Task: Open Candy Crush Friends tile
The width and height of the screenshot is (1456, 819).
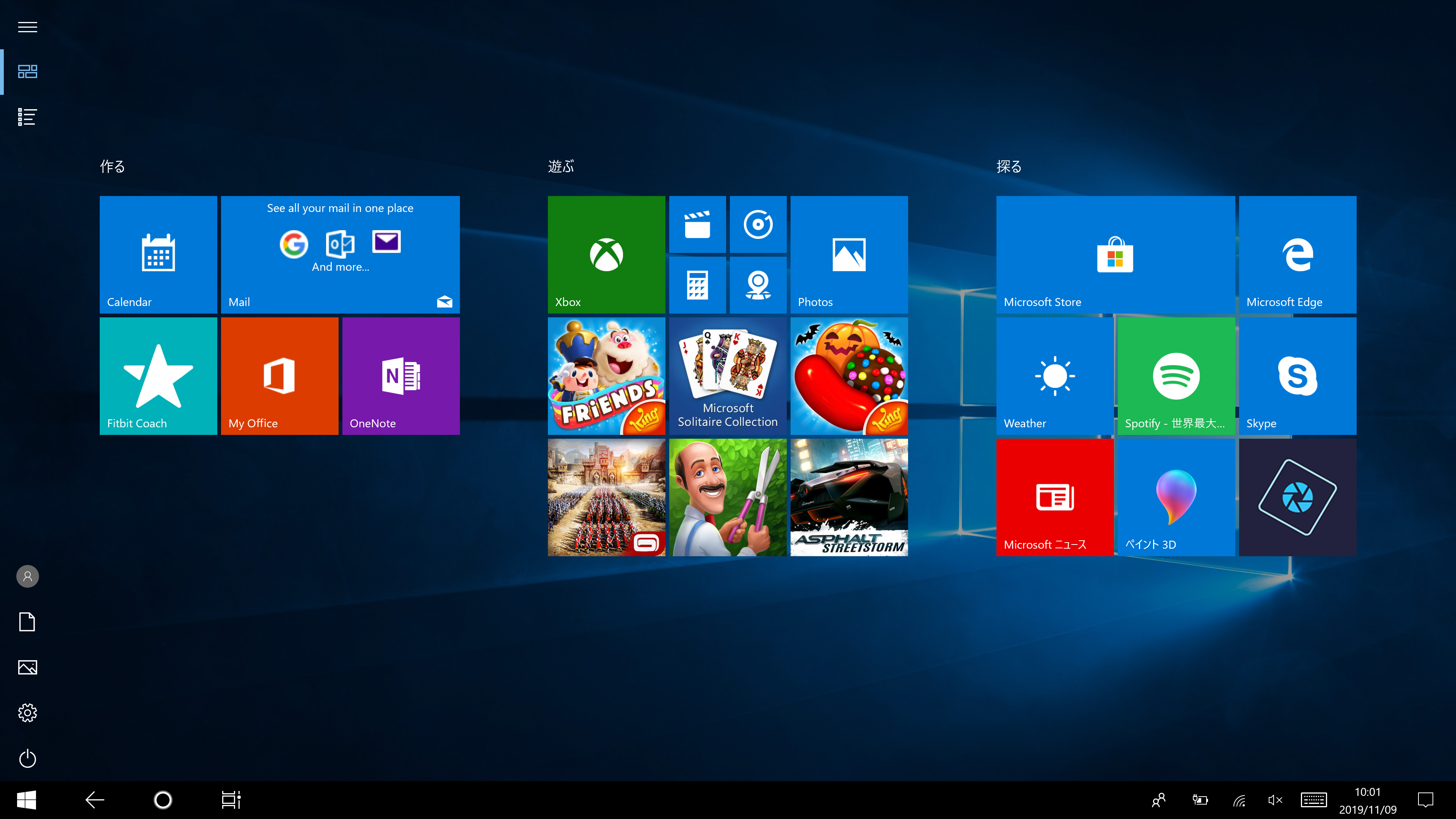Action: [606, 376]
